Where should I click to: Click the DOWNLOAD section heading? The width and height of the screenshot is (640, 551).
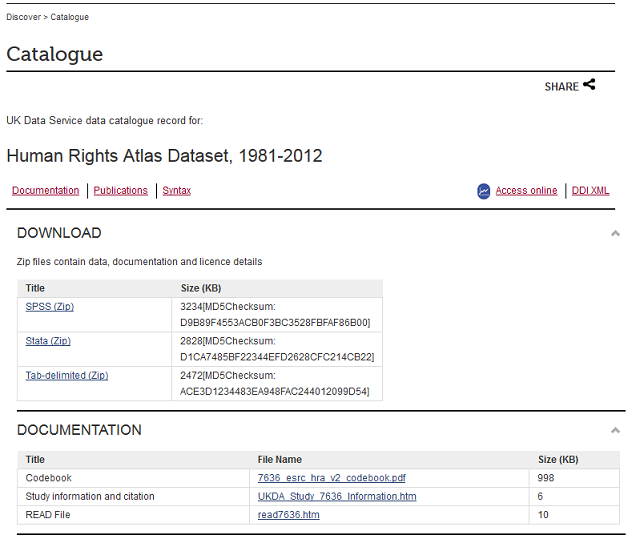click(x=59, y=233)
